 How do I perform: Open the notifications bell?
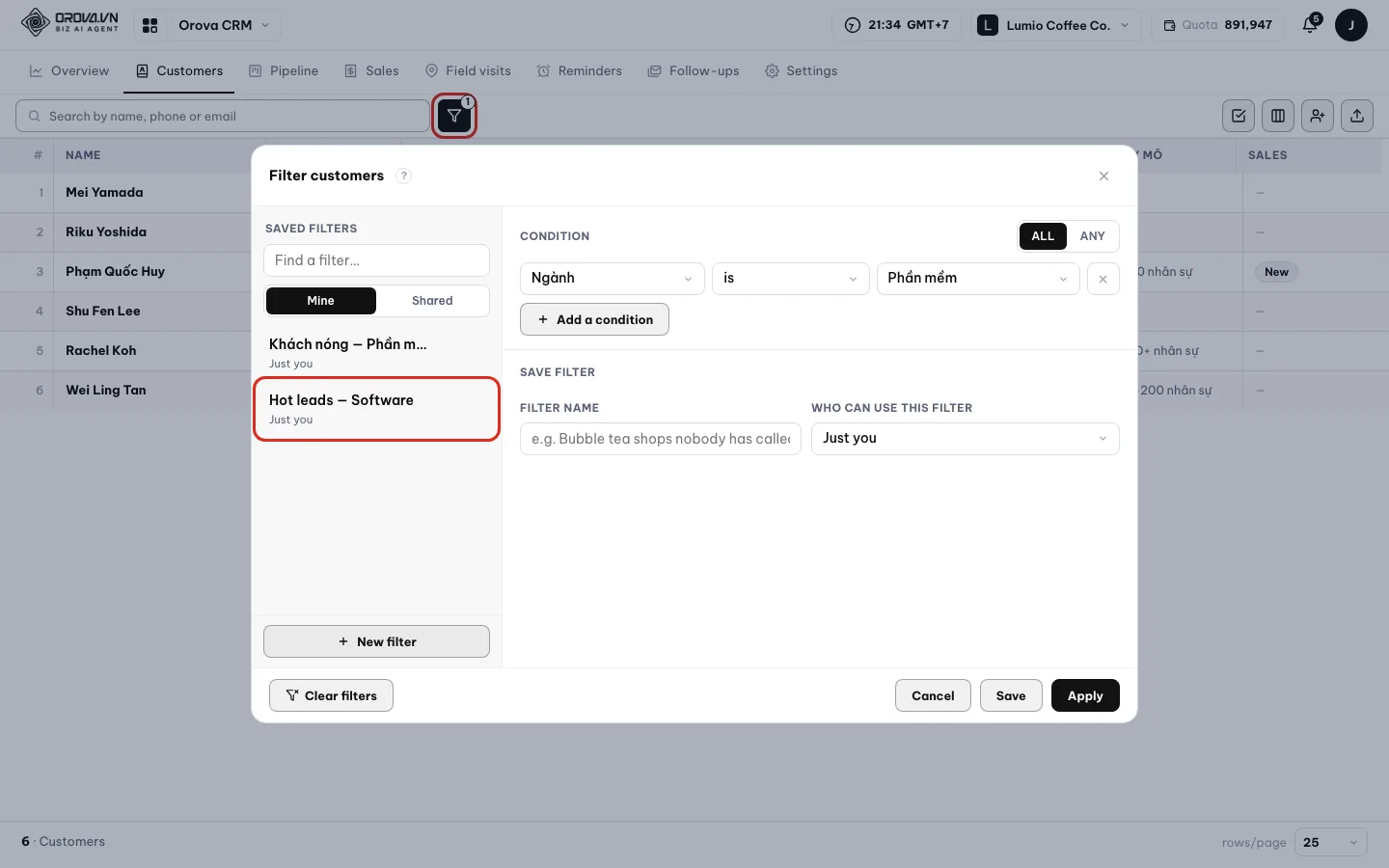[x=1310, y=25]
